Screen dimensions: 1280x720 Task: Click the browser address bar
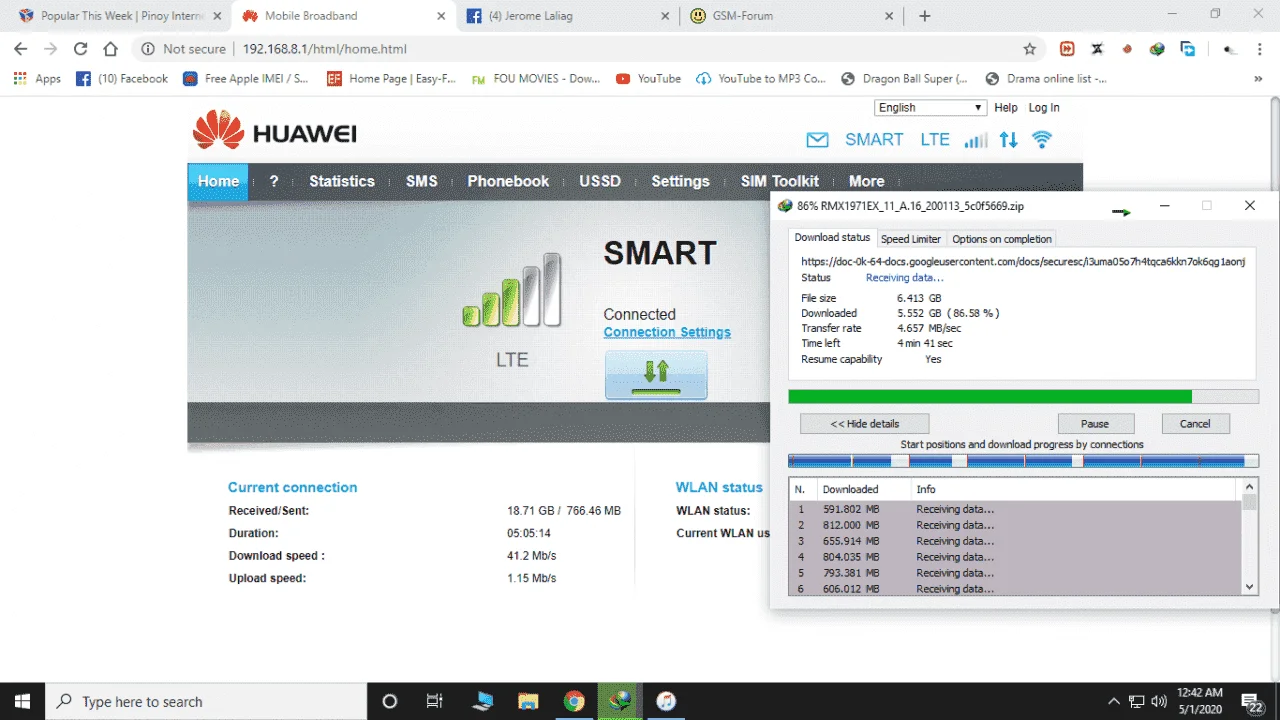click(x=585, y=49)
